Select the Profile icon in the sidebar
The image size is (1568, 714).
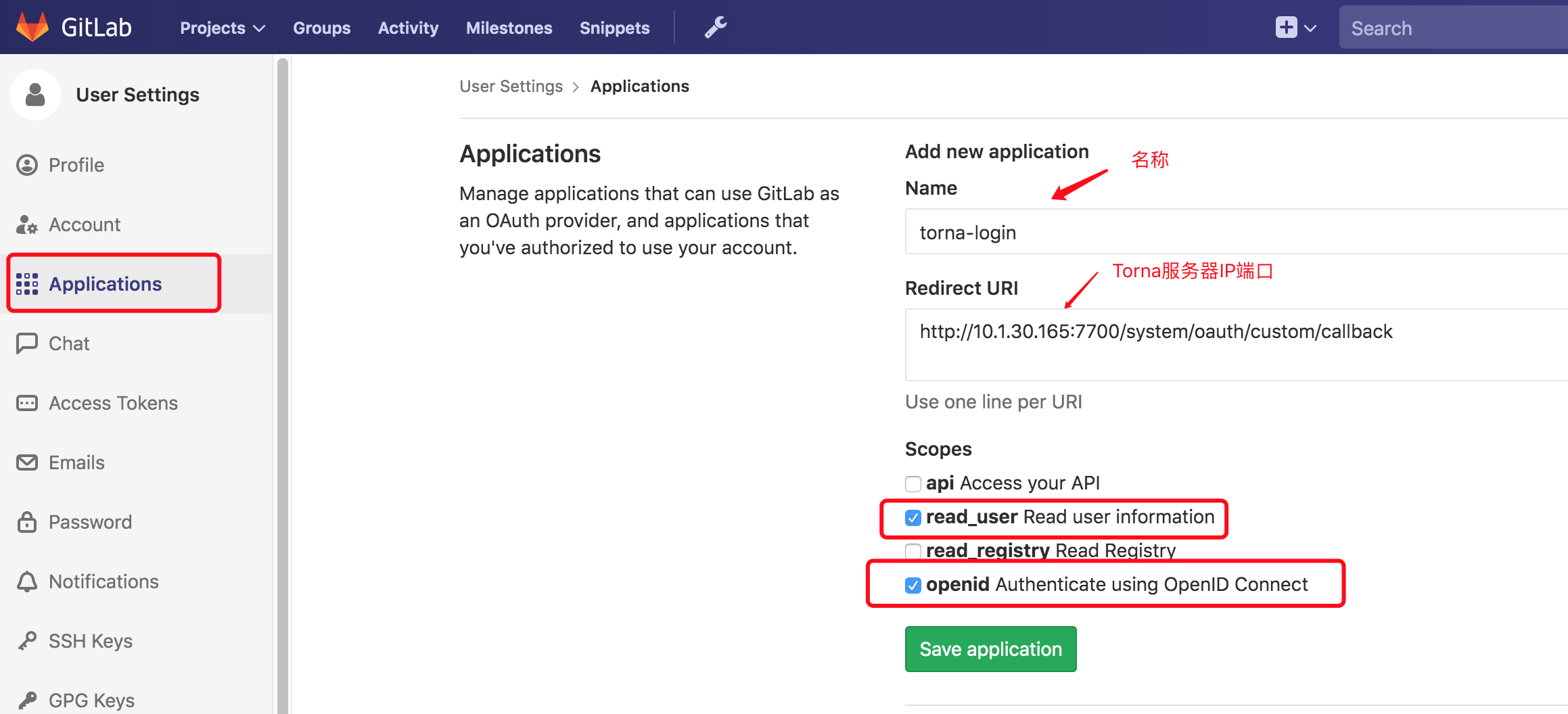[x=27, y=165]
